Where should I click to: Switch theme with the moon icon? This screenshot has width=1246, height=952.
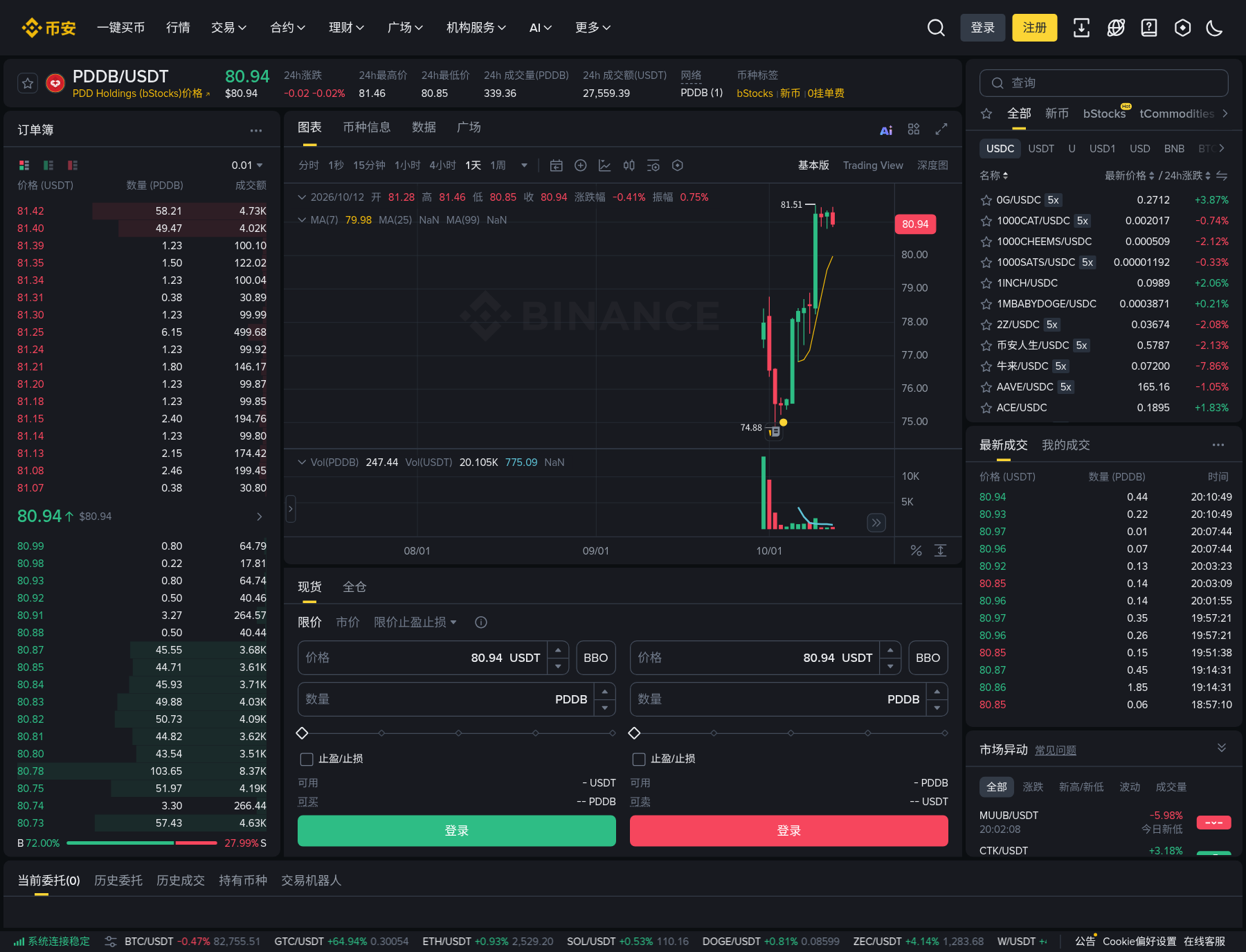pyautogui.click(x=1214, y=28)
